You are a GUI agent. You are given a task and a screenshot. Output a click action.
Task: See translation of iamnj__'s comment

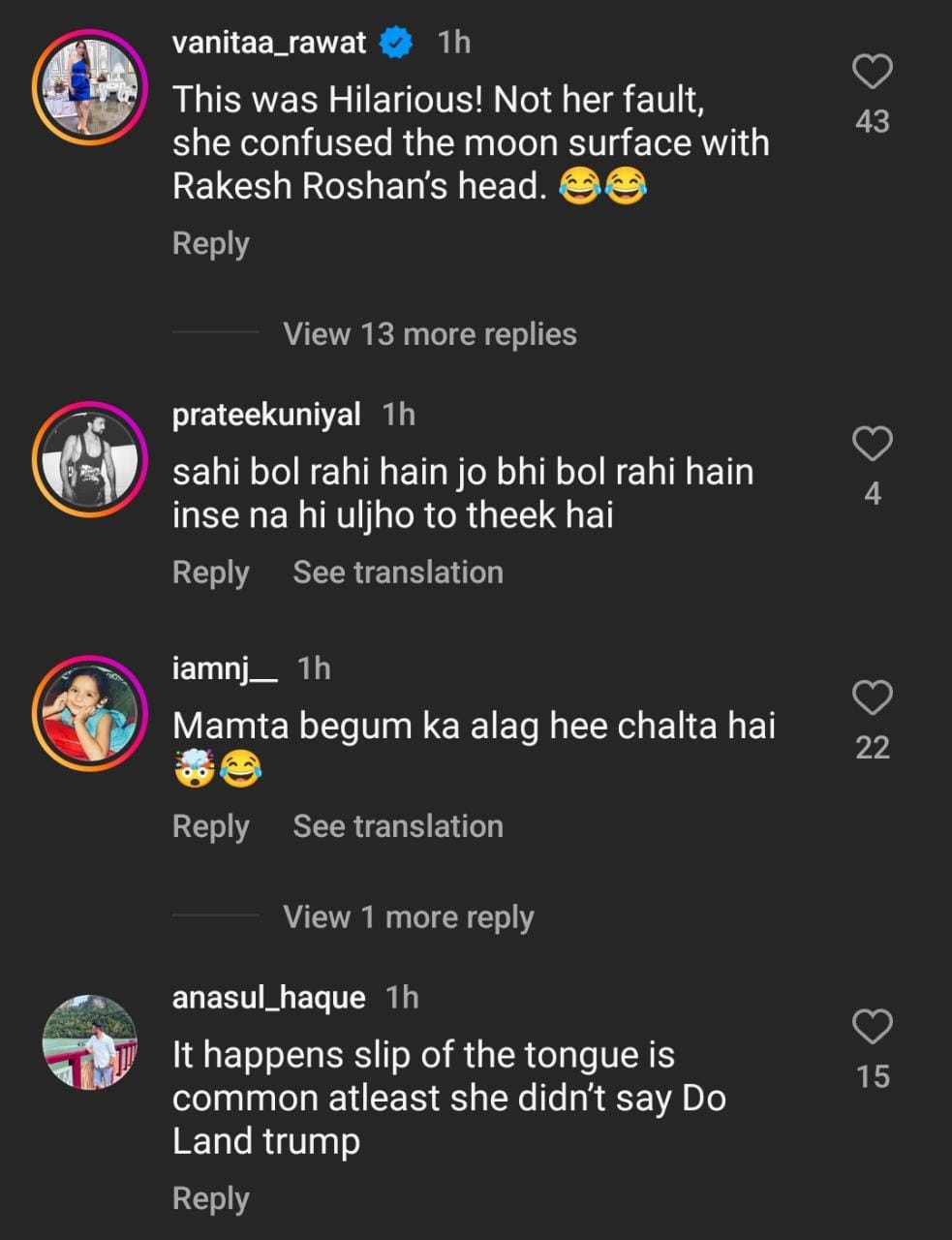[x=398, y=826]
